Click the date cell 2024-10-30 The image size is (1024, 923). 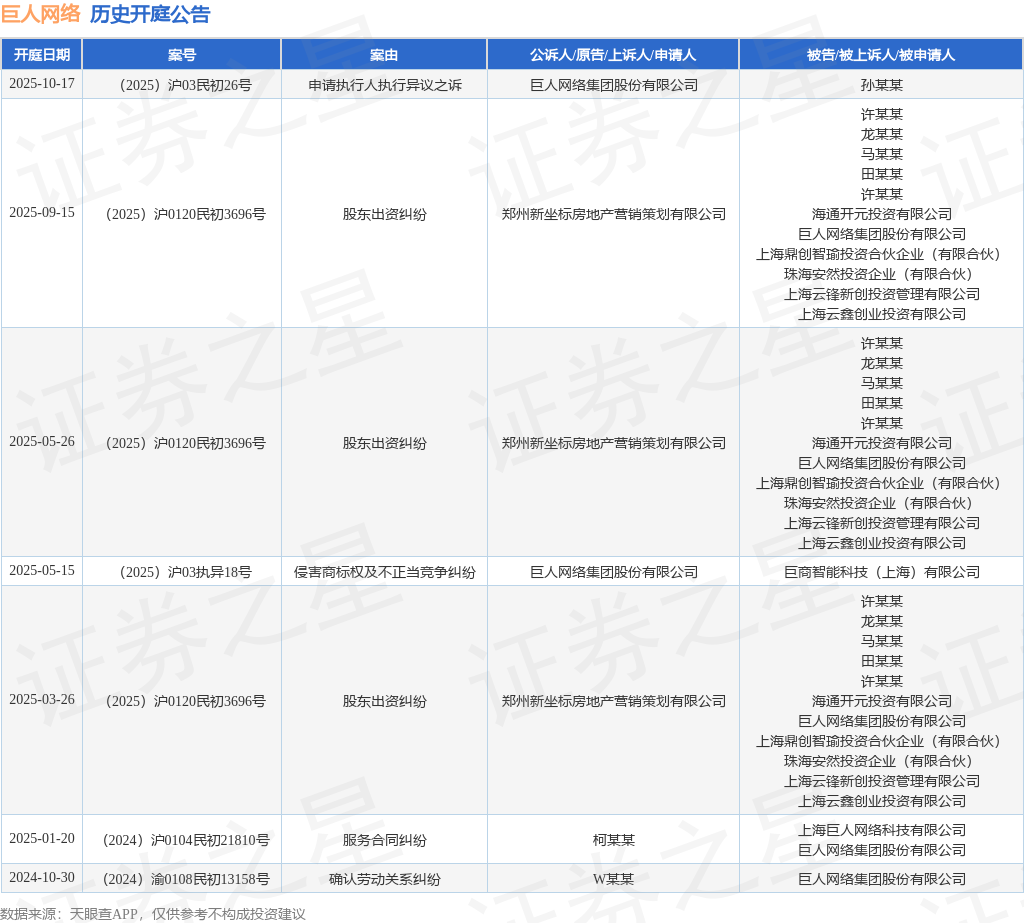click(42, 877)
